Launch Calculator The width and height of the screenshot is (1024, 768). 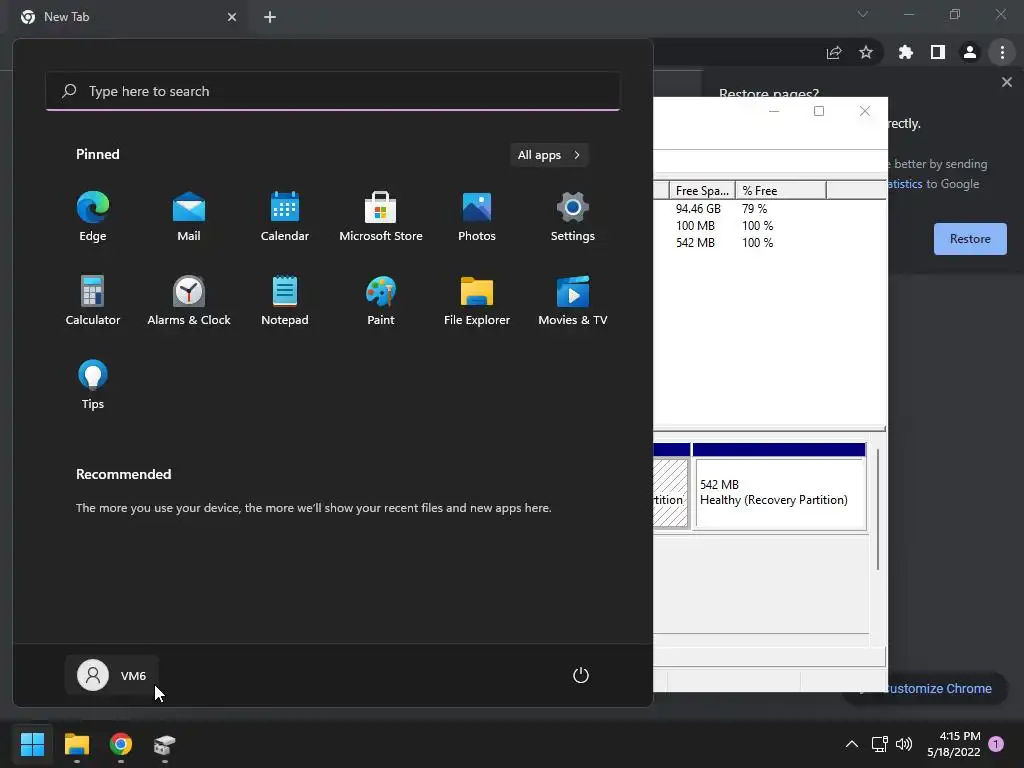point(93,300)
